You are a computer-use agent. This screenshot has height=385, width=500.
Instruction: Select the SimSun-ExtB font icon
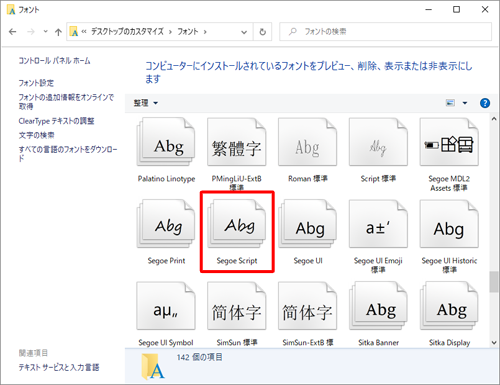(307, 306)
